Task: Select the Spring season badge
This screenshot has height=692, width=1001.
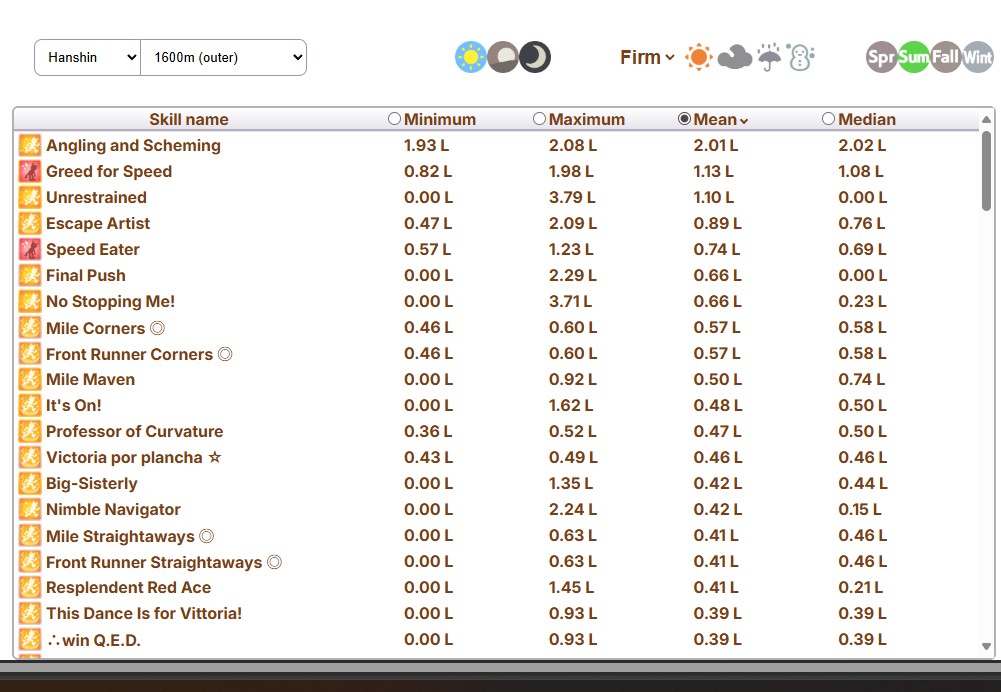Action: click(882, 57)
